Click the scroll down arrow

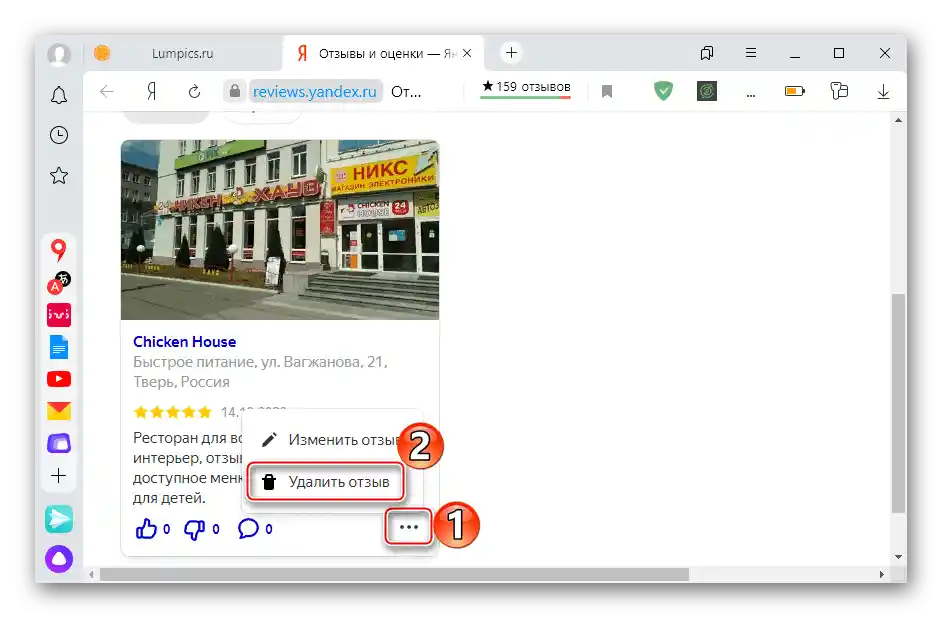point(898,557)
